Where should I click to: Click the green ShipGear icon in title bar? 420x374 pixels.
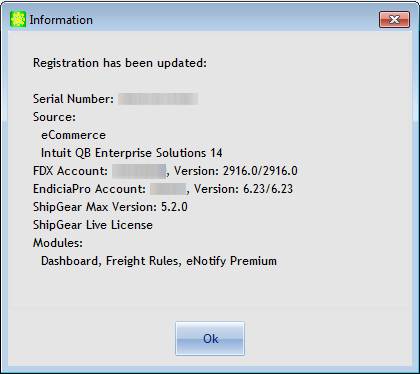[x=18, y=19]
